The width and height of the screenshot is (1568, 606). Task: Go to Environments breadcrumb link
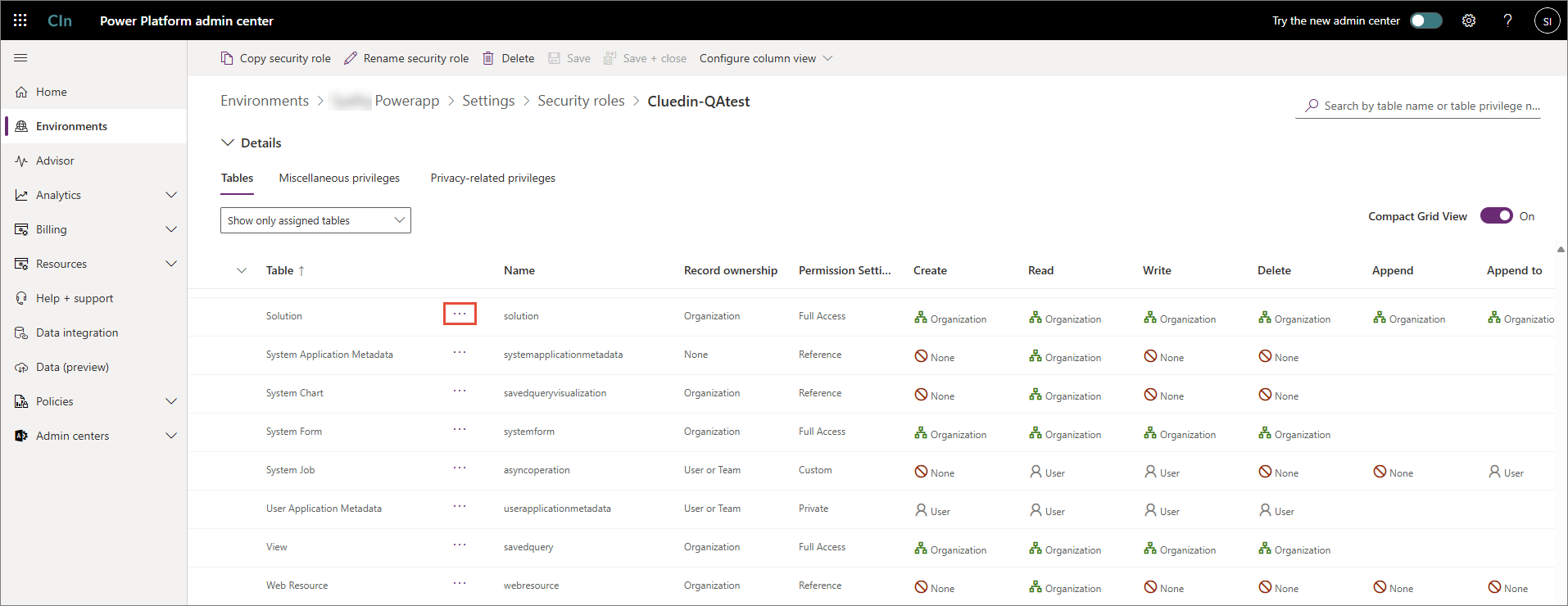pyautogui.click(x=265, y=101)
